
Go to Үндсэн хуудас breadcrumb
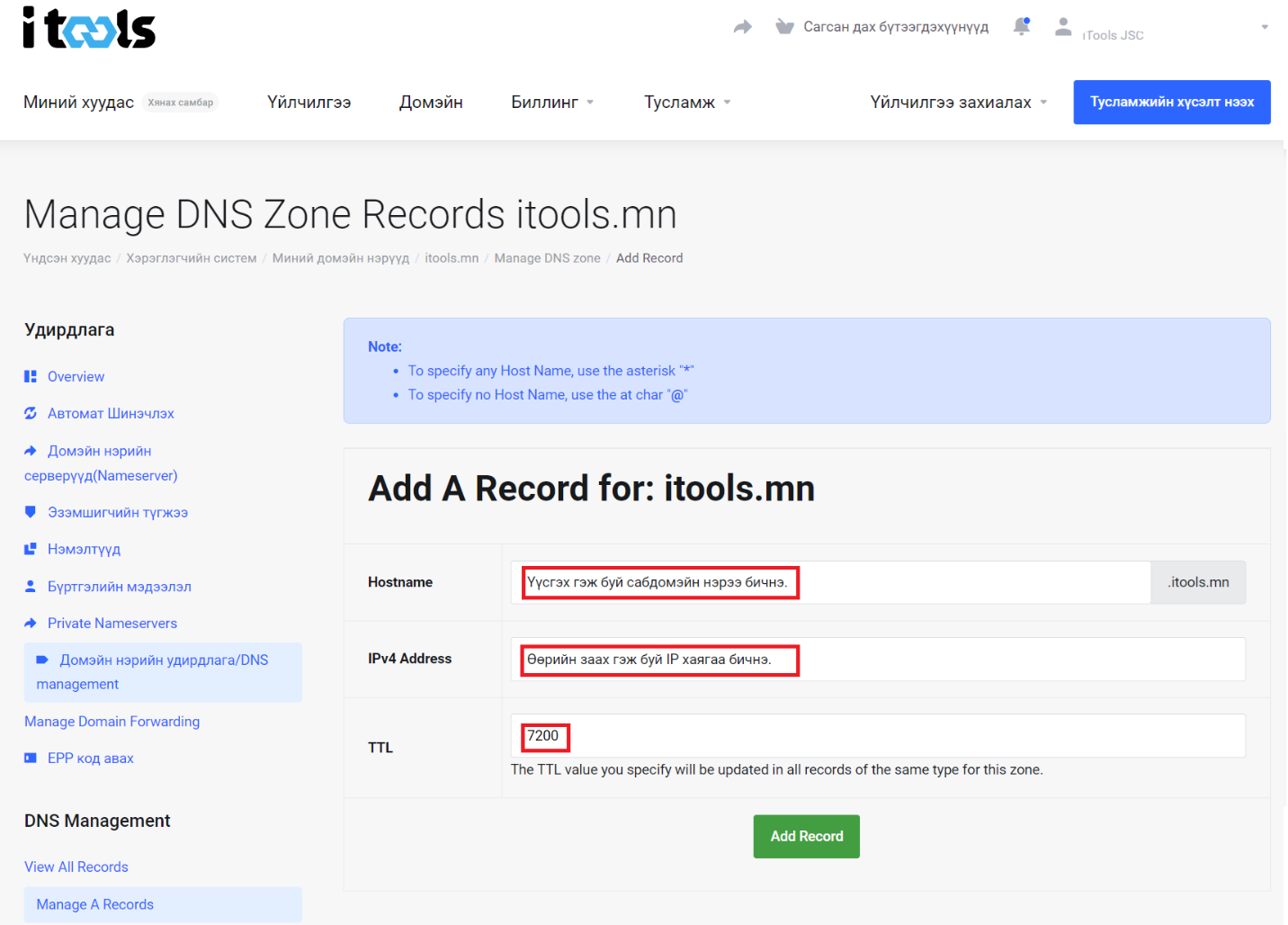click(67, 258)
